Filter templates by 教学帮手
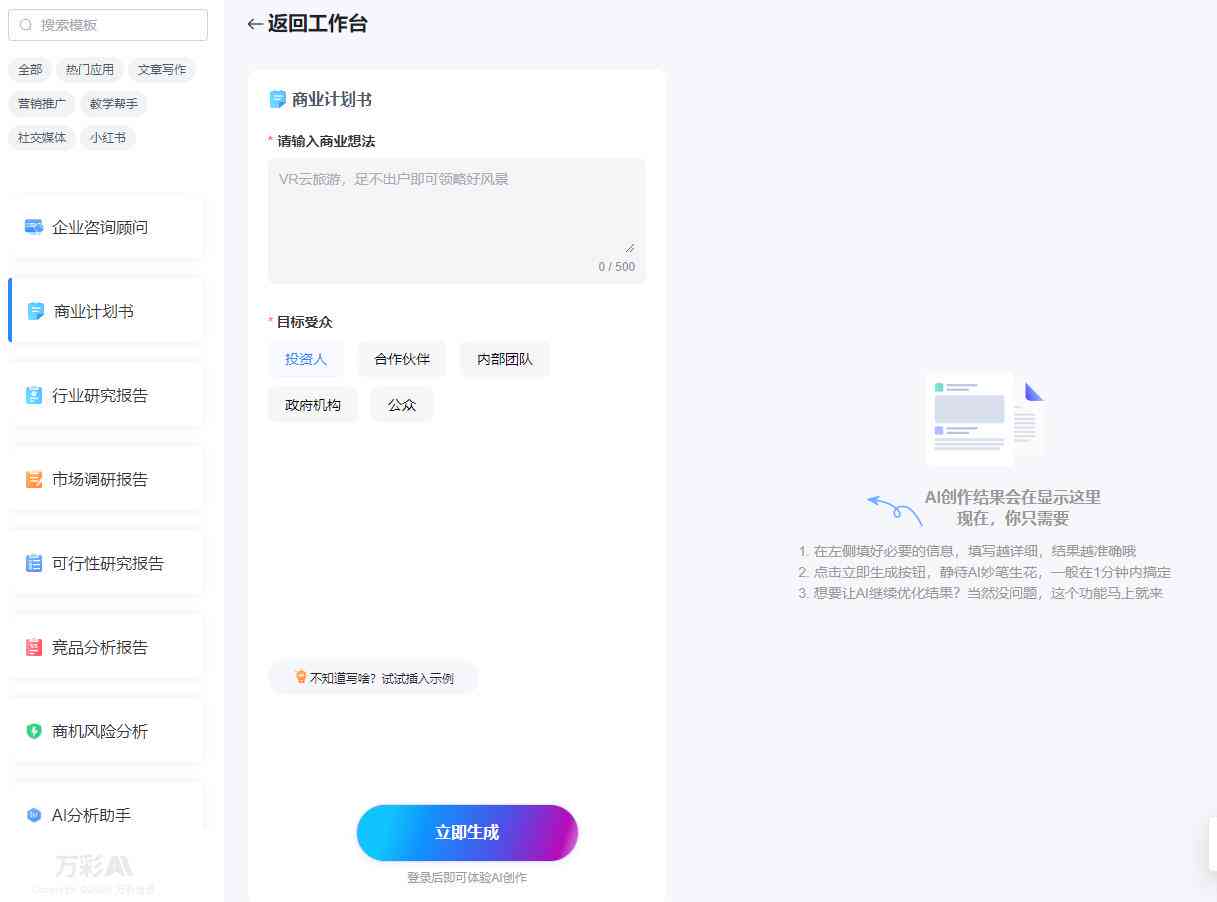Screen dimensions: 1217x902 tap(114, 104)
